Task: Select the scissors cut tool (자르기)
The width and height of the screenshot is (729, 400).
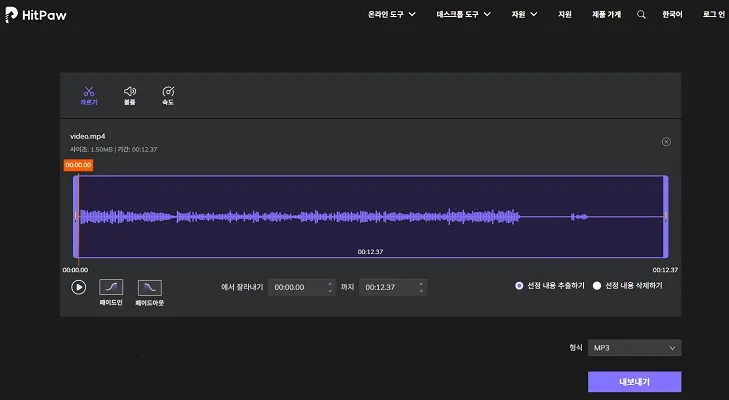Action: [88, 95]
